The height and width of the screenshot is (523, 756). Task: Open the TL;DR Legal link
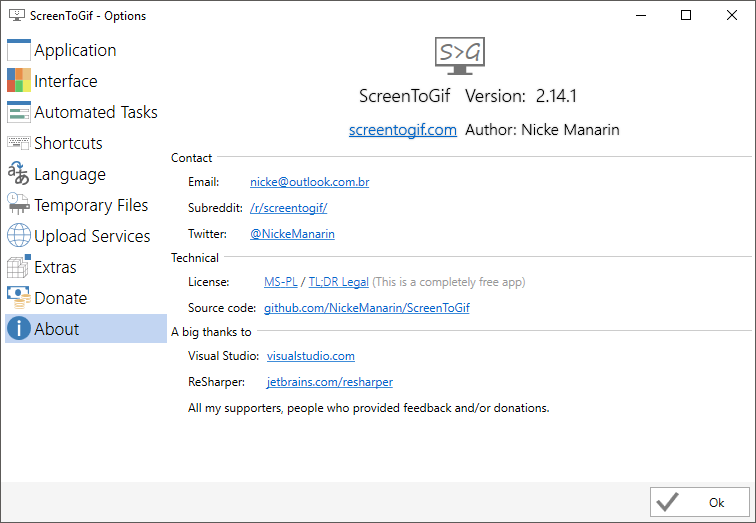[338, 282]
